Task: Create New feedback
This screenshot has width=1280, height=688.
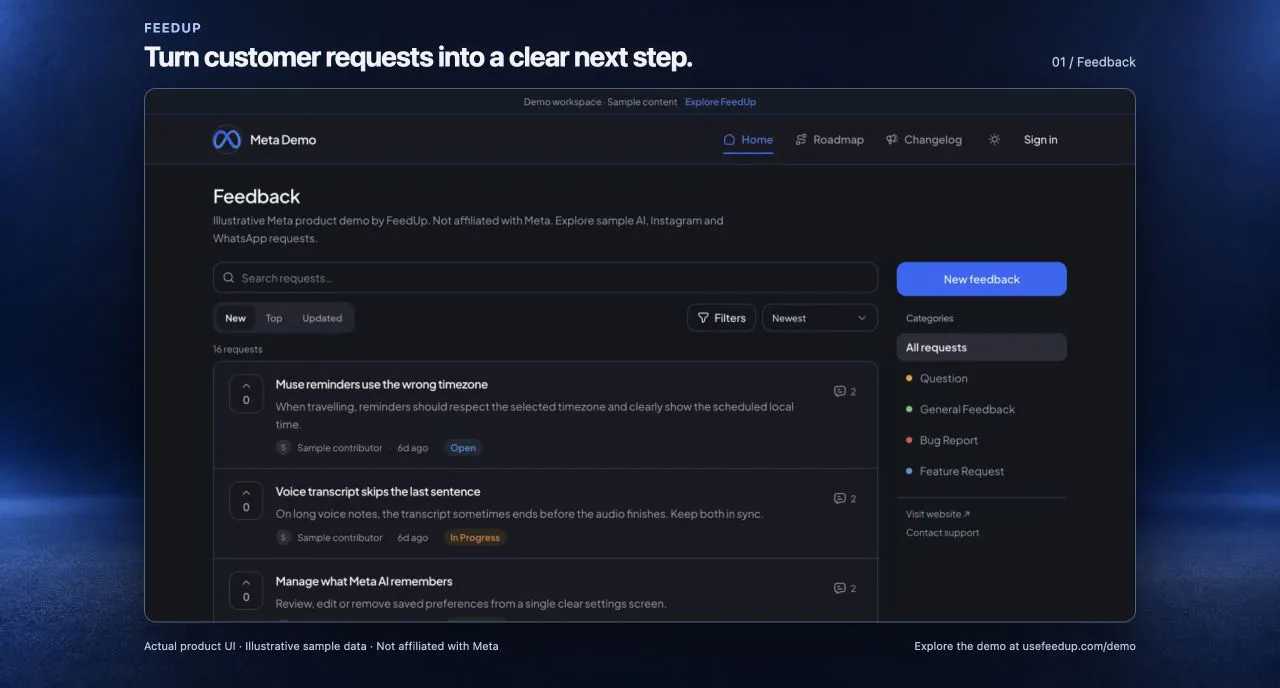Action: click(x=981, y=279)
